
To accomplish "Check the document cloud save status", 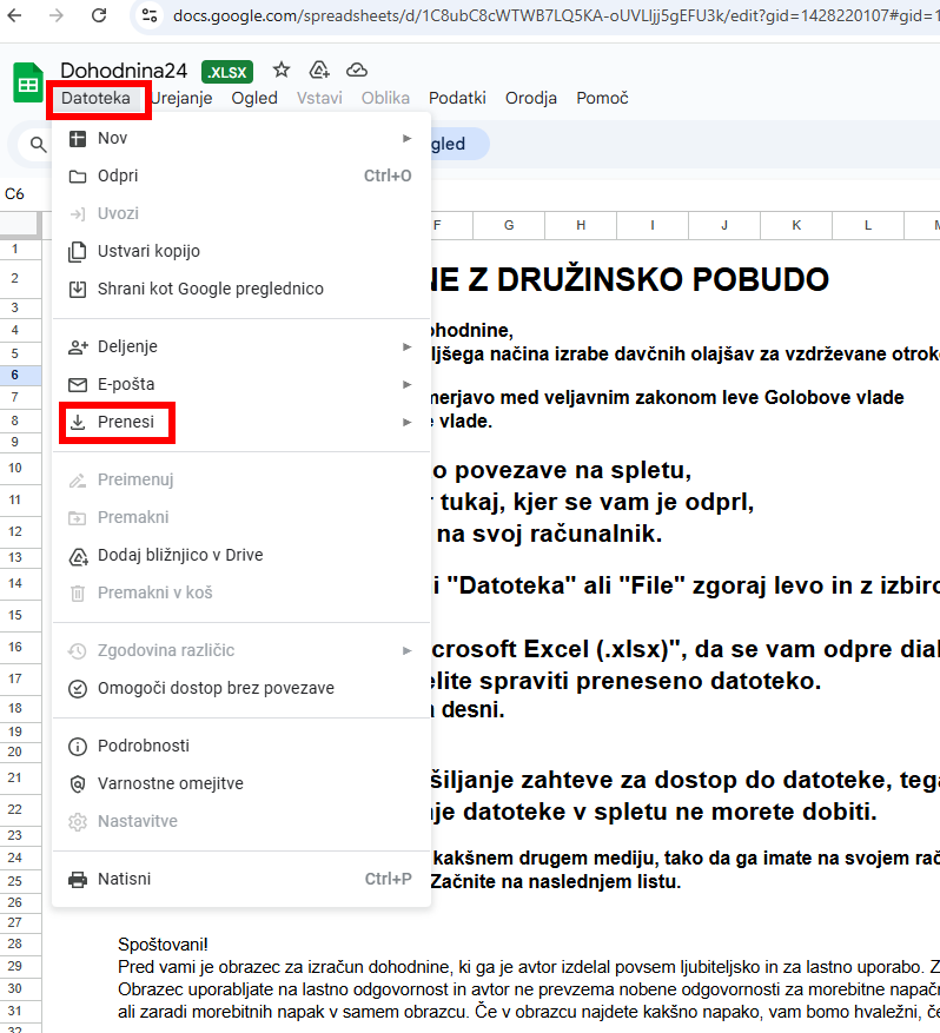I will click(356, 70).
